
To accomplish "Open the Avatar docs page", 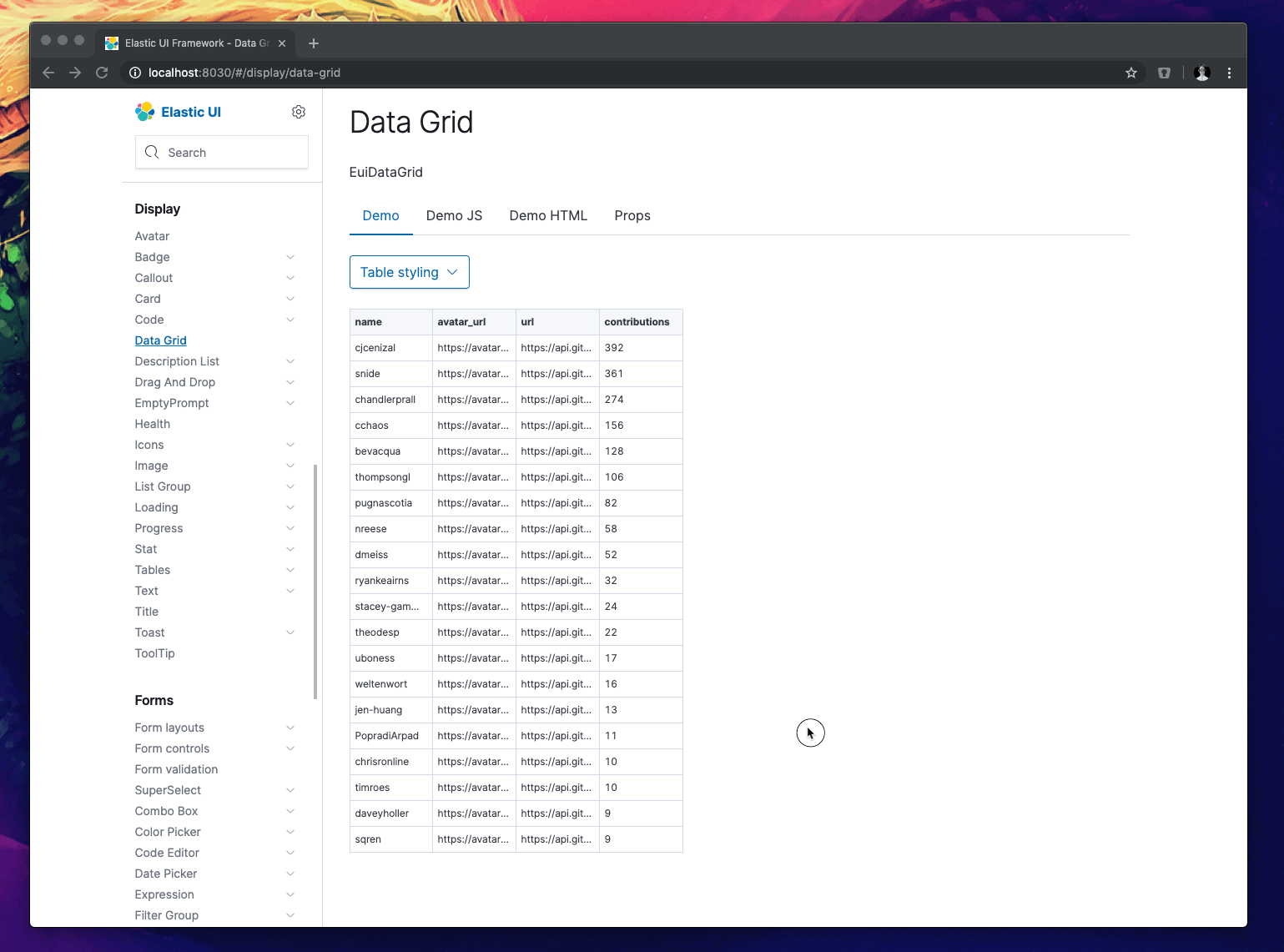I will (152, 236).
